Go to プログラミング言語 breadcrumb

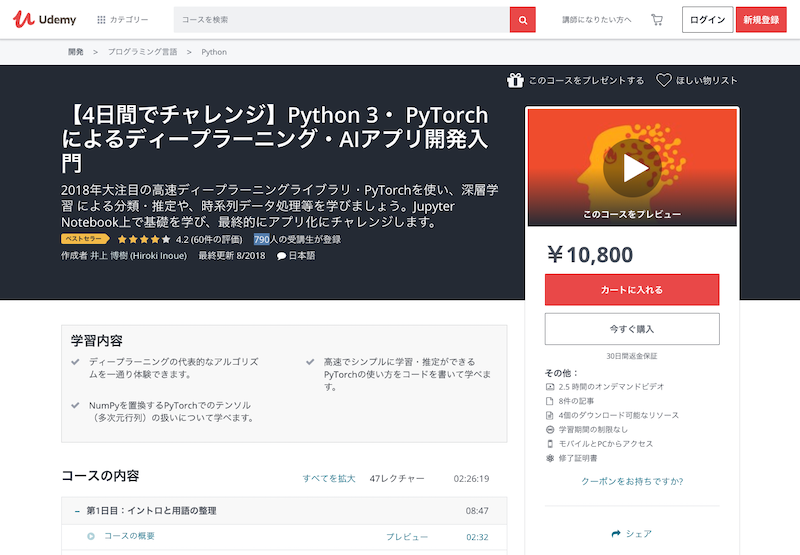click(142, 52)
